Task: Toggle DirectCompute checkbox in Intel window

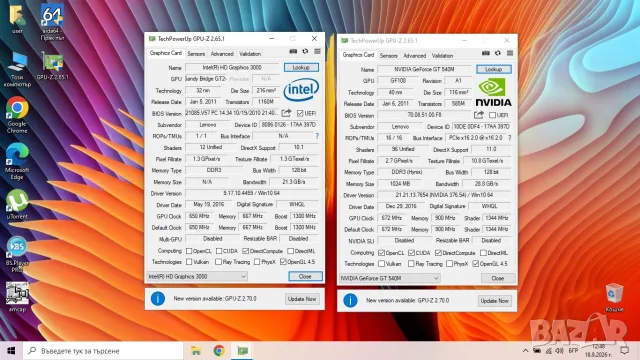Action: coord(245,251)
